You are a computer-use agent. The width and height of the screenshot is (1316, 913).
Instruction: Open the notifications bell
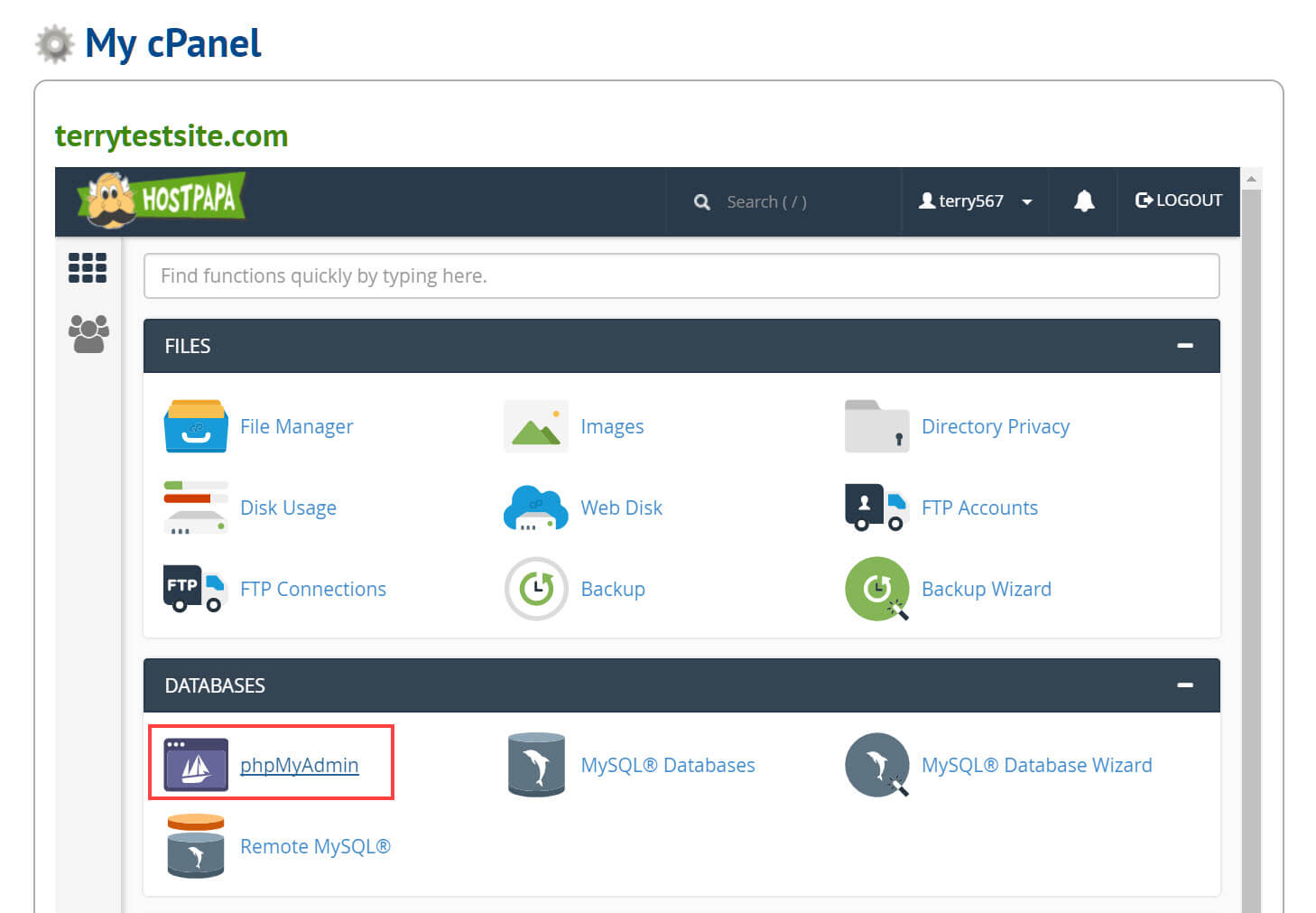[x=1084, y=200]
